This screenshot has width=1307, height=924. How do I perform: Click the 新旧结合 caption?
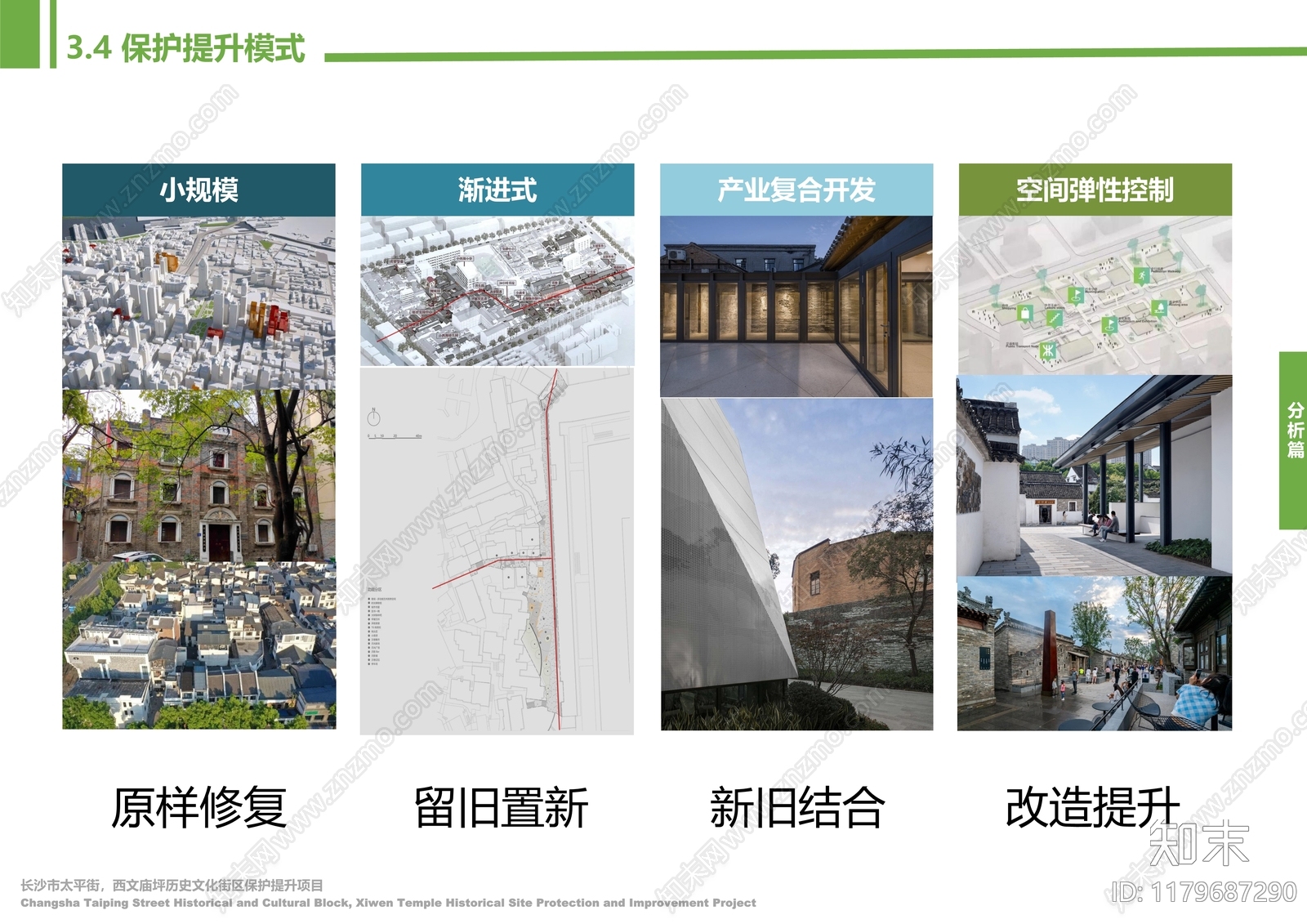tap(797, 807)
